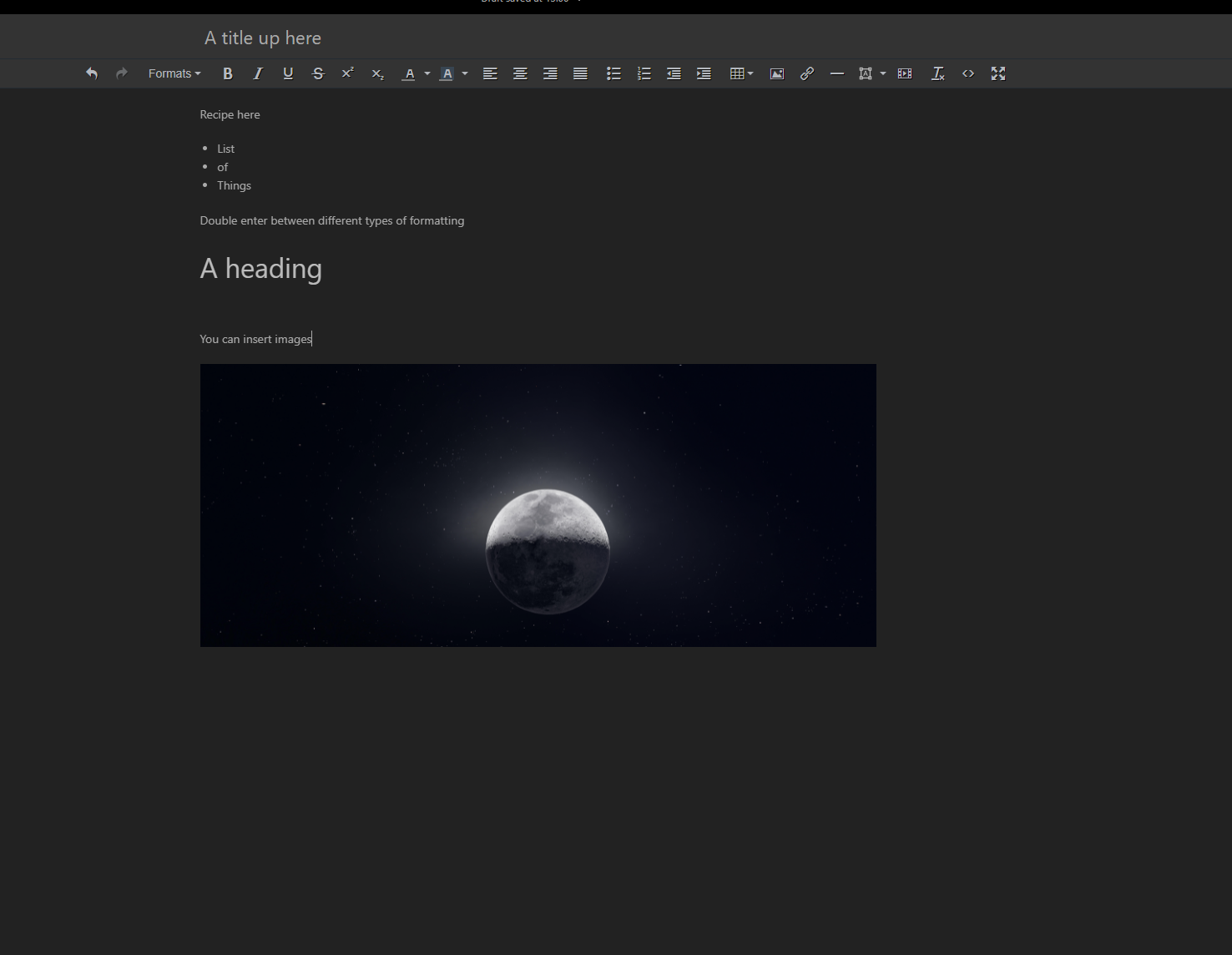
Task: Embed a media video
Action: click(x=905, y=73)
